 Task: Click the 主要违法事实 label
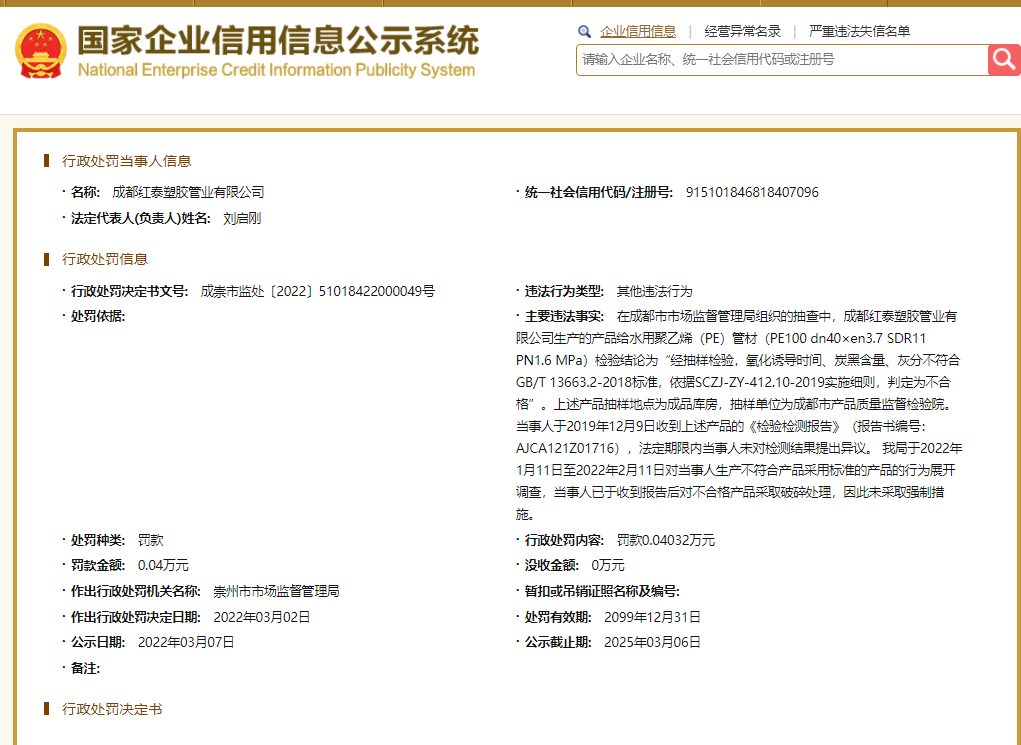click(564, 316)
